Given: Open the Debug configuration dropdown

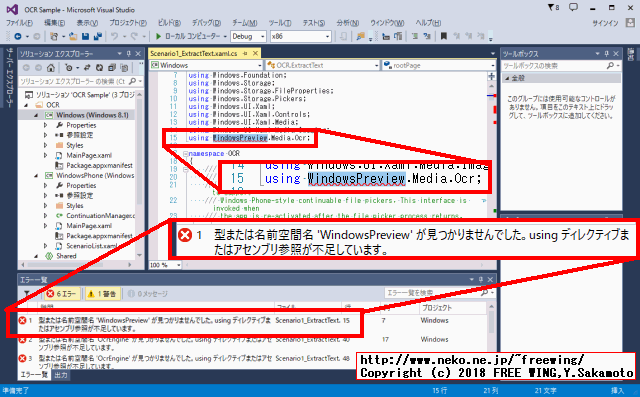Looking at the screenshot, I should pos(249,36).
